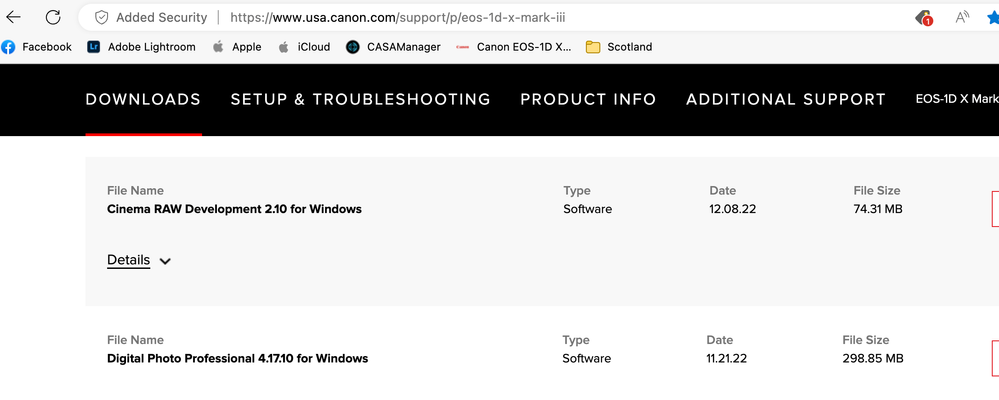The height and width of the screenshot is (400, 999).
Task: Click the 298.85 MB file size
Action: point(873,359)
